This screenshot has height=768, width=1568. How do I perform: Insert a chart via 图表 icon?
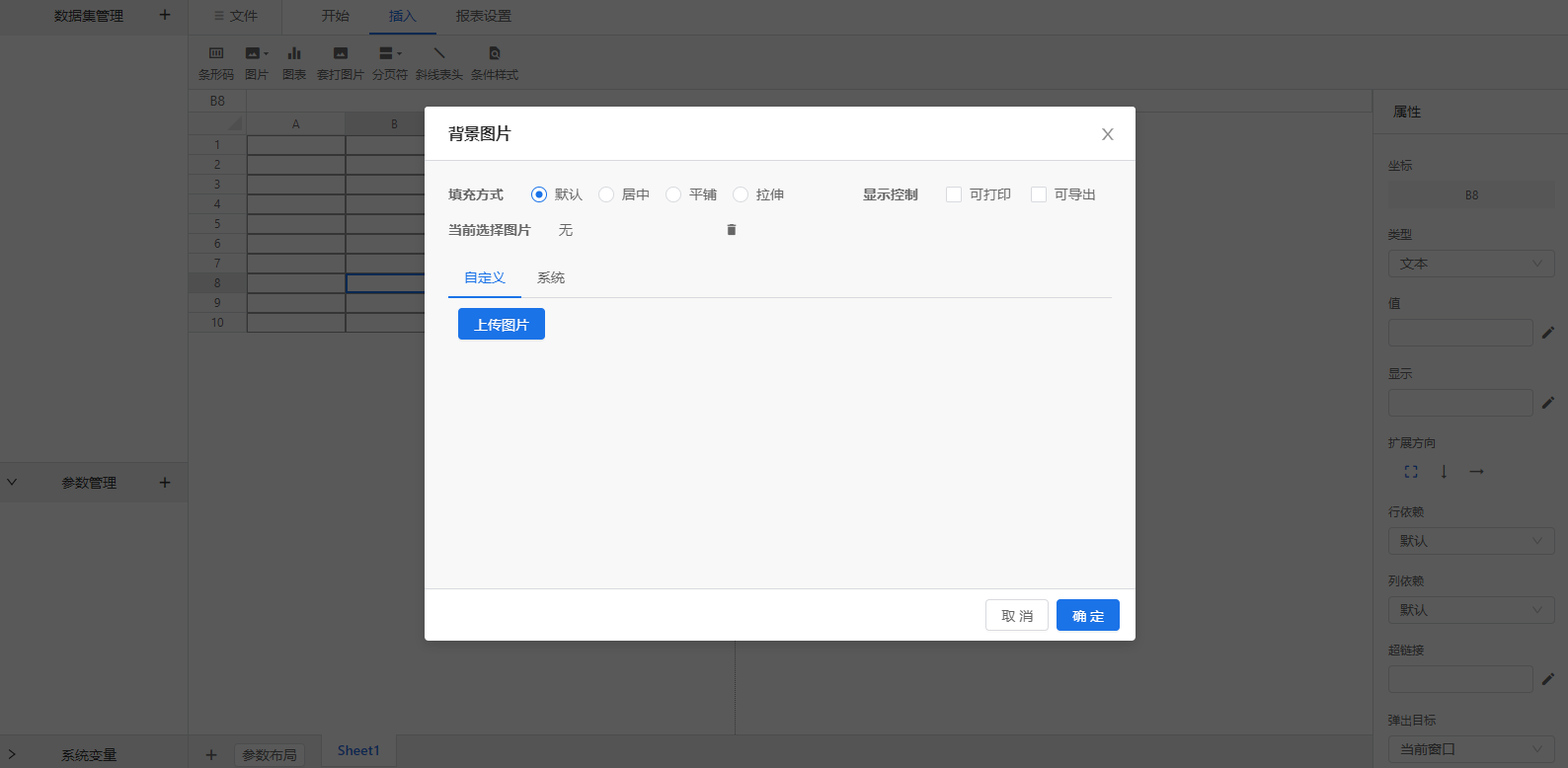pos(294,63)
